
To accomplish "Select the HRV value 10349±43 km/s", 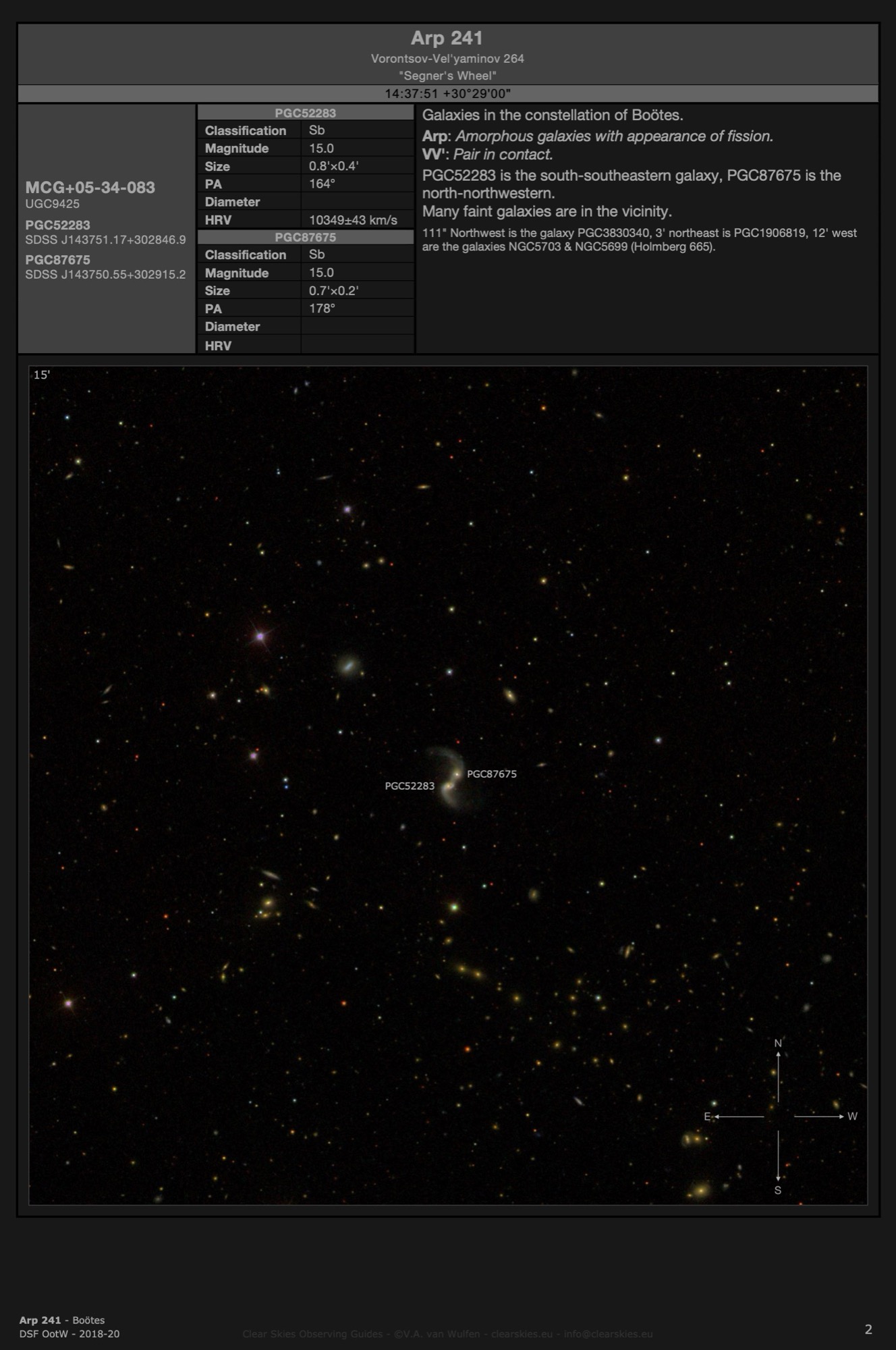I will 353,220.
